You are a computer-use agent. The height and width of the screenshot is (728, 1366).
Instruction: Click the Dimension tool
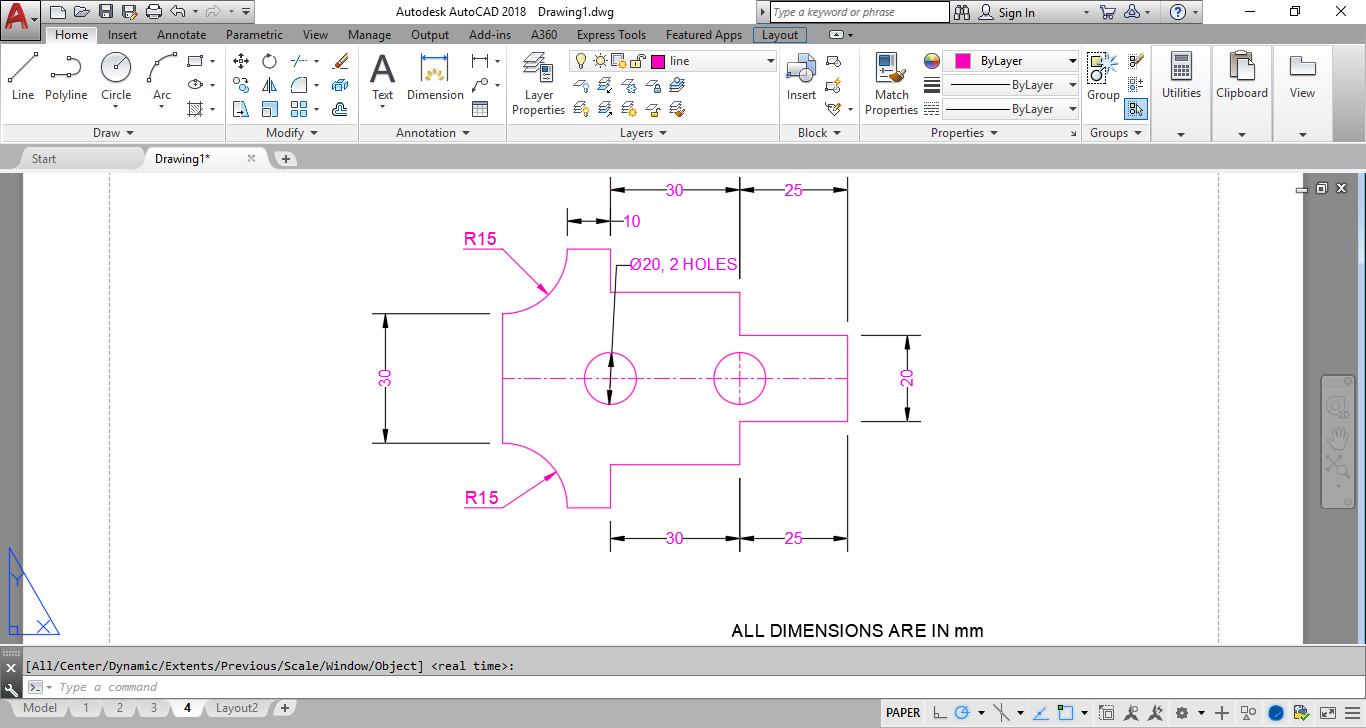click(435, 77)
